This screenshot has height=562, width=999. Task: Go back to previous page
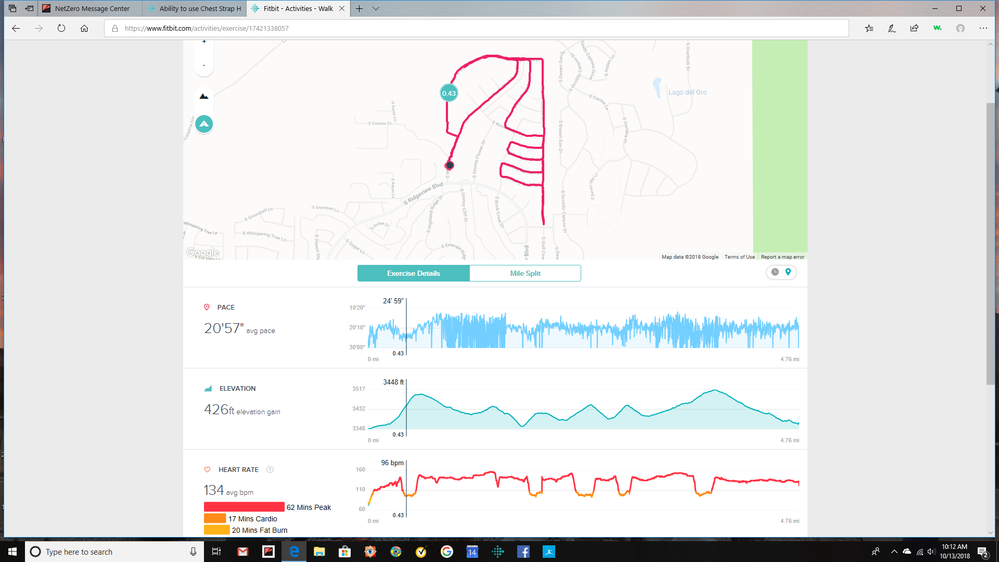click(x=16, y=28)
